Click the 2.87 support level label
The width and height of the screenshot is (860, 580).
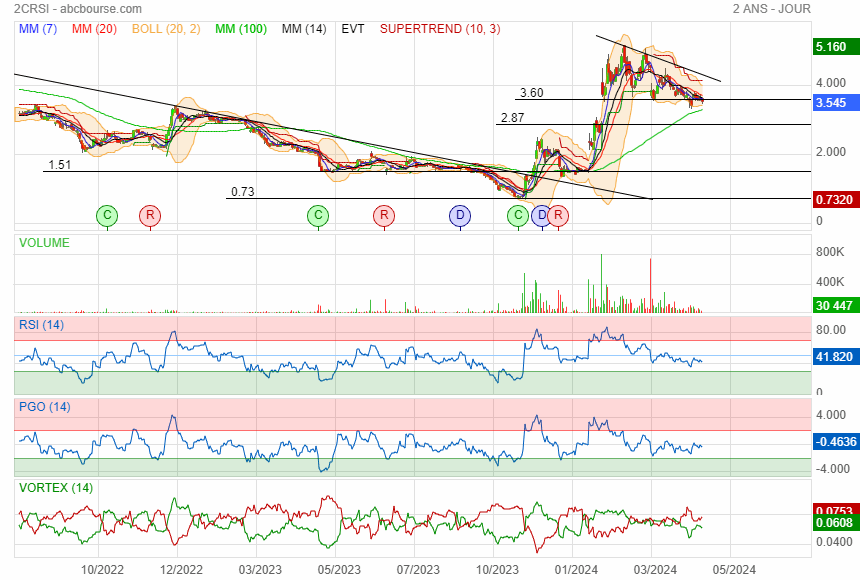[512, 118]
